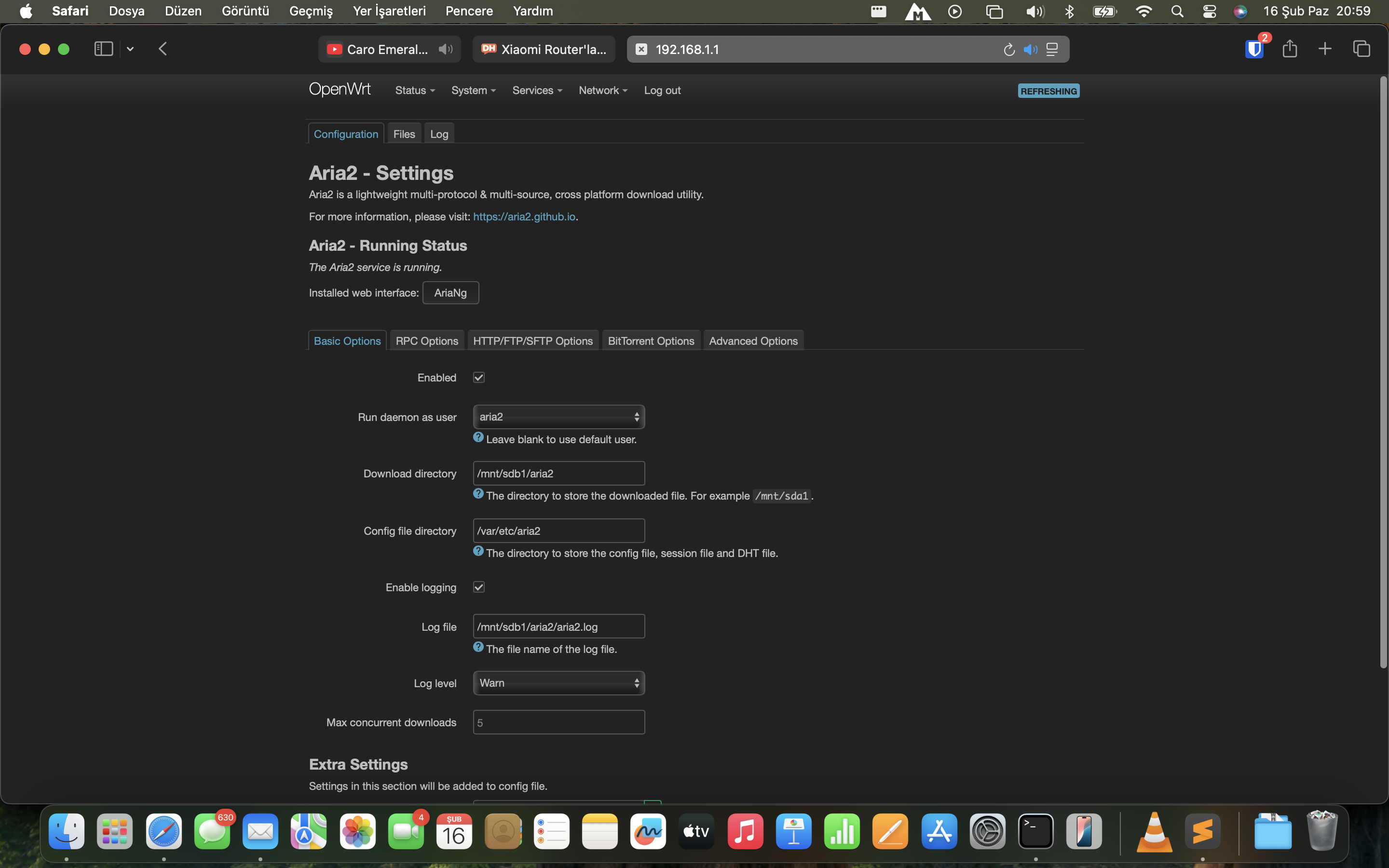Select the Basic Options tab
Screen dimensions: 1389x868
(347, 341)
